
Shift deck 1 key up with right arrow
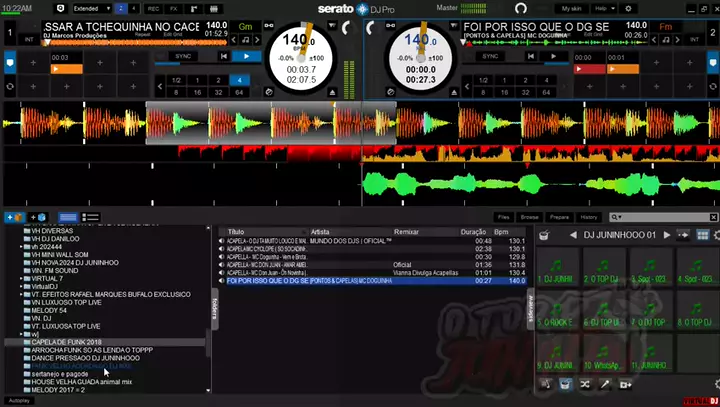(x=257, y=40)
